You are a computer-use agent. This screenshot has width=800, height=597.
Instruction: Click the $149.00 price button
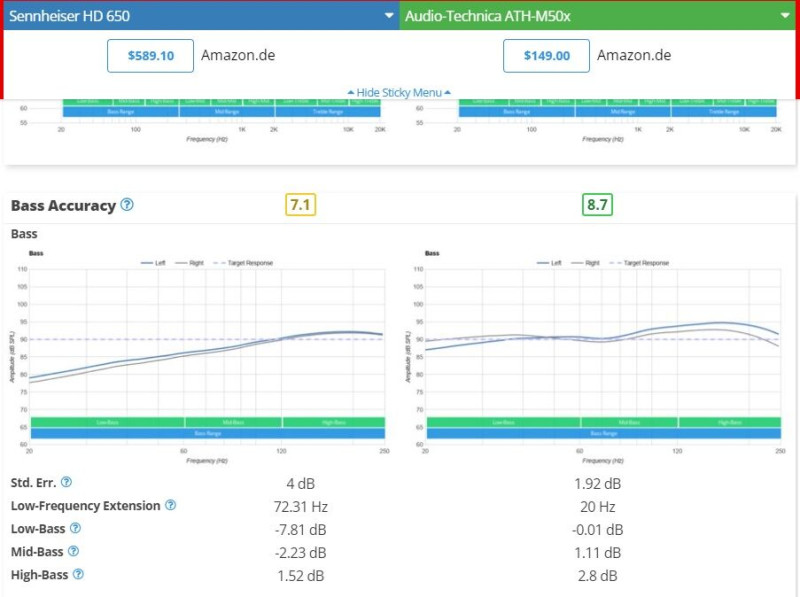point(546,56)
